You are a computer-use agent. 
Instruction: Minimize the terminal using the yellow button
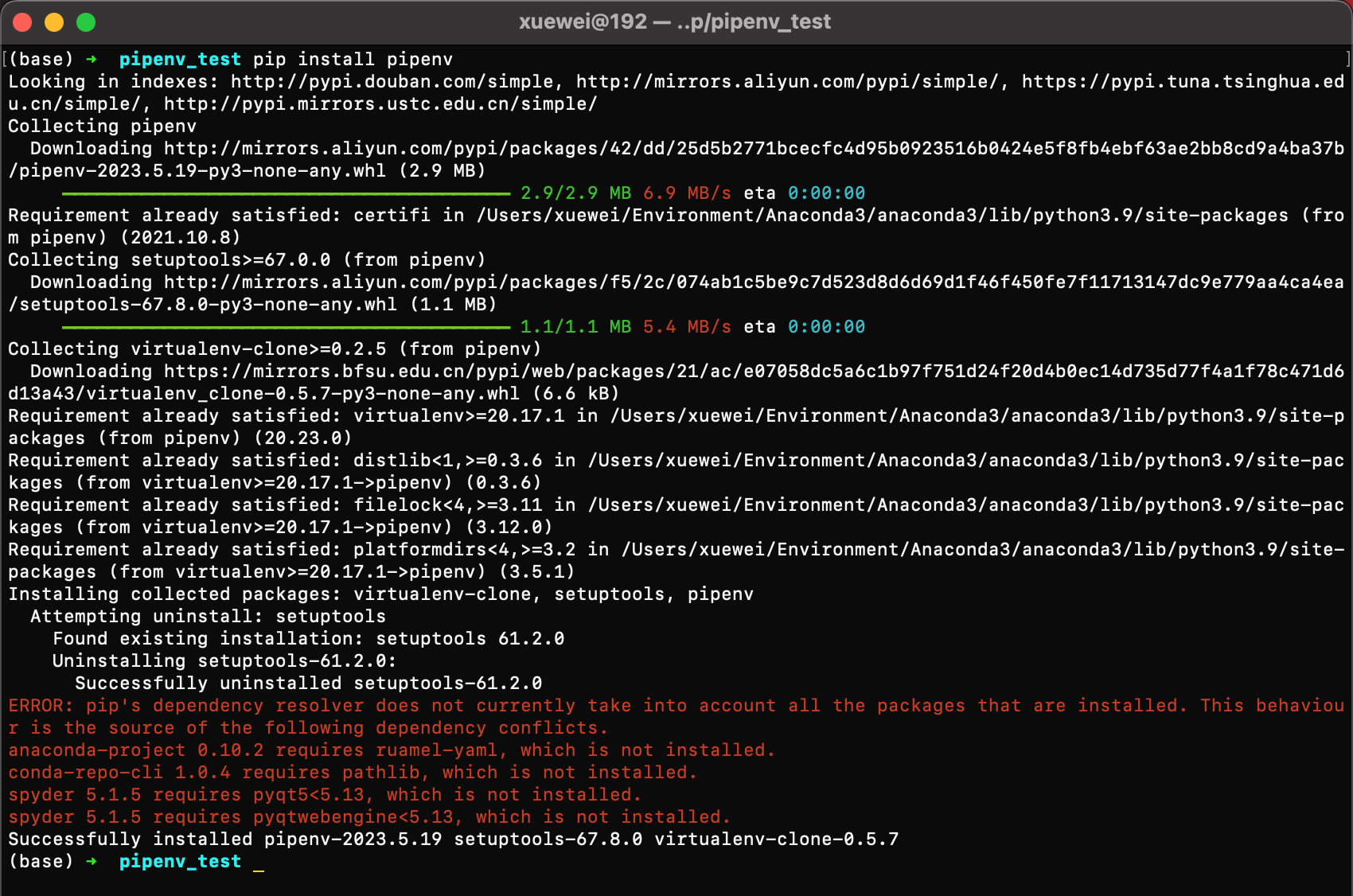pyautogui.click(x=54, y=22)
